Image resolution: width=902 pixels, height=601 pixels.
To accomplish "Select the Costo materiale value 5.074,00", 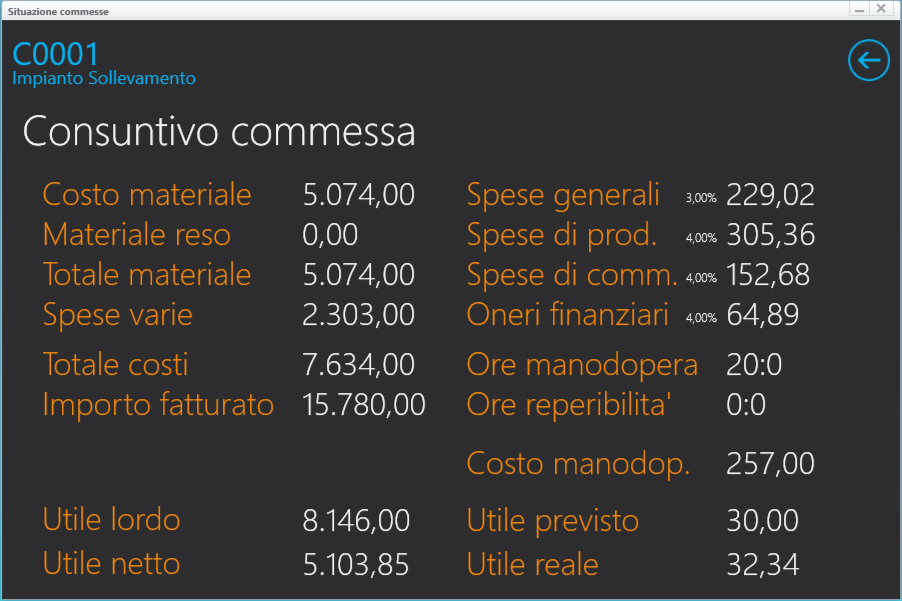I will pyautogui.click(x=358, y=194).
